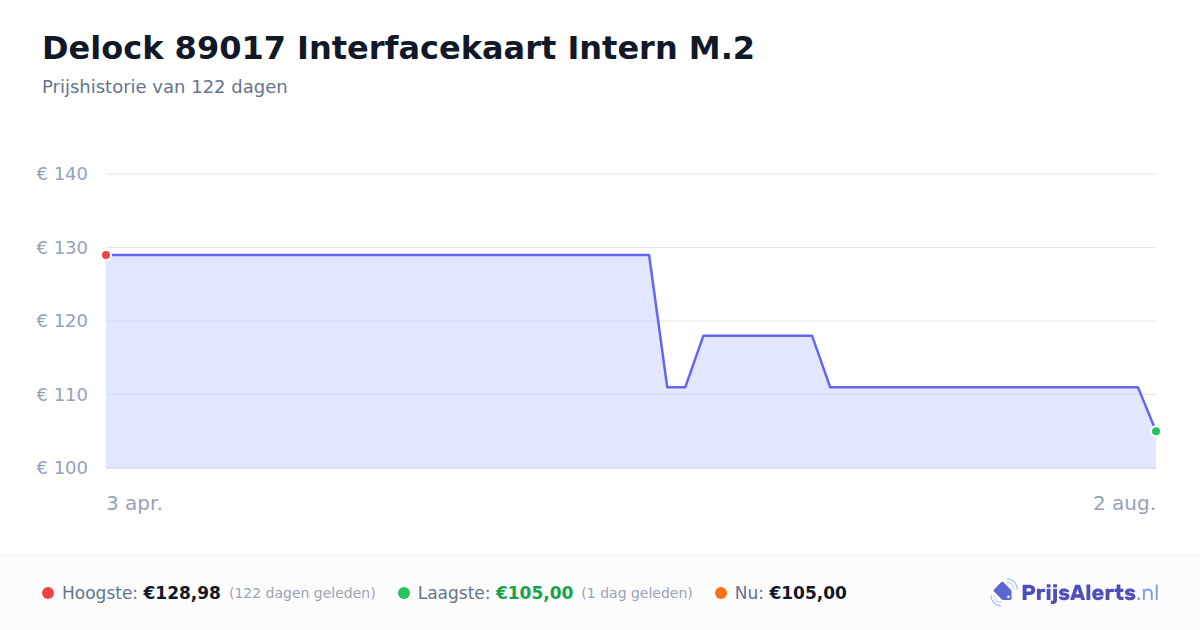Click the red highest-price dot on chart
Image resolution: width=1200 pixels, height=630 pixels.
(x=106, y=255)
